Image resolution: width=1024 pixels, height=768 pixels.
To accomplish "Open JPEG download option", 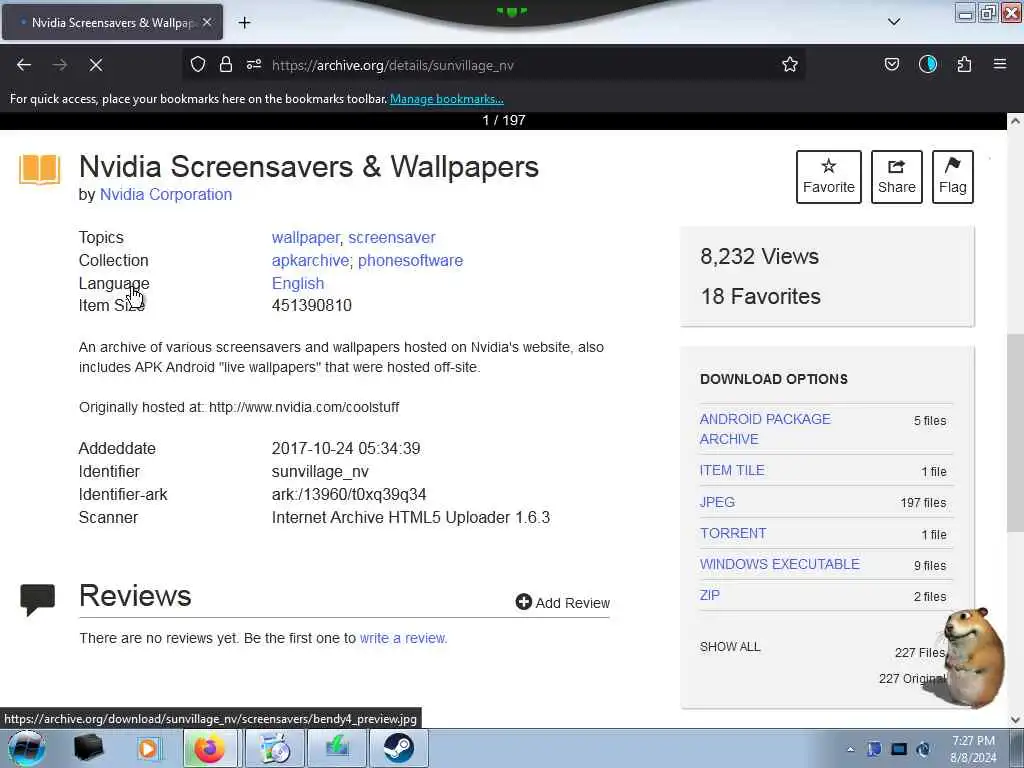I will (717, 502).
